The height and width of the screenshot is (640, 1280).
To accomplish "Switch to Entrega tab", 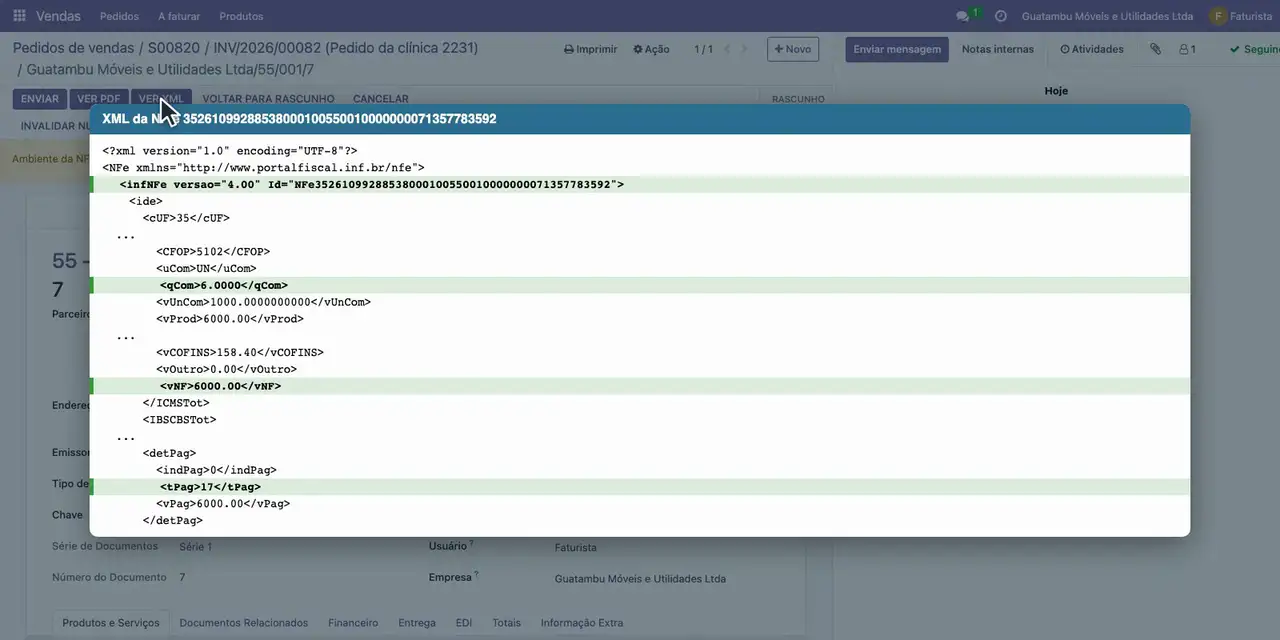I will click(417, 622).
